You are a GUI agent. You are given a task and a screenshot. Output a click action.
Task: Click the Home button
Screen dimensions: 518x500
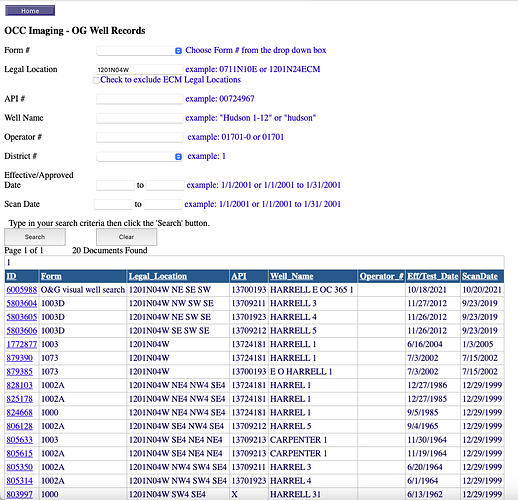coord(30,11)
